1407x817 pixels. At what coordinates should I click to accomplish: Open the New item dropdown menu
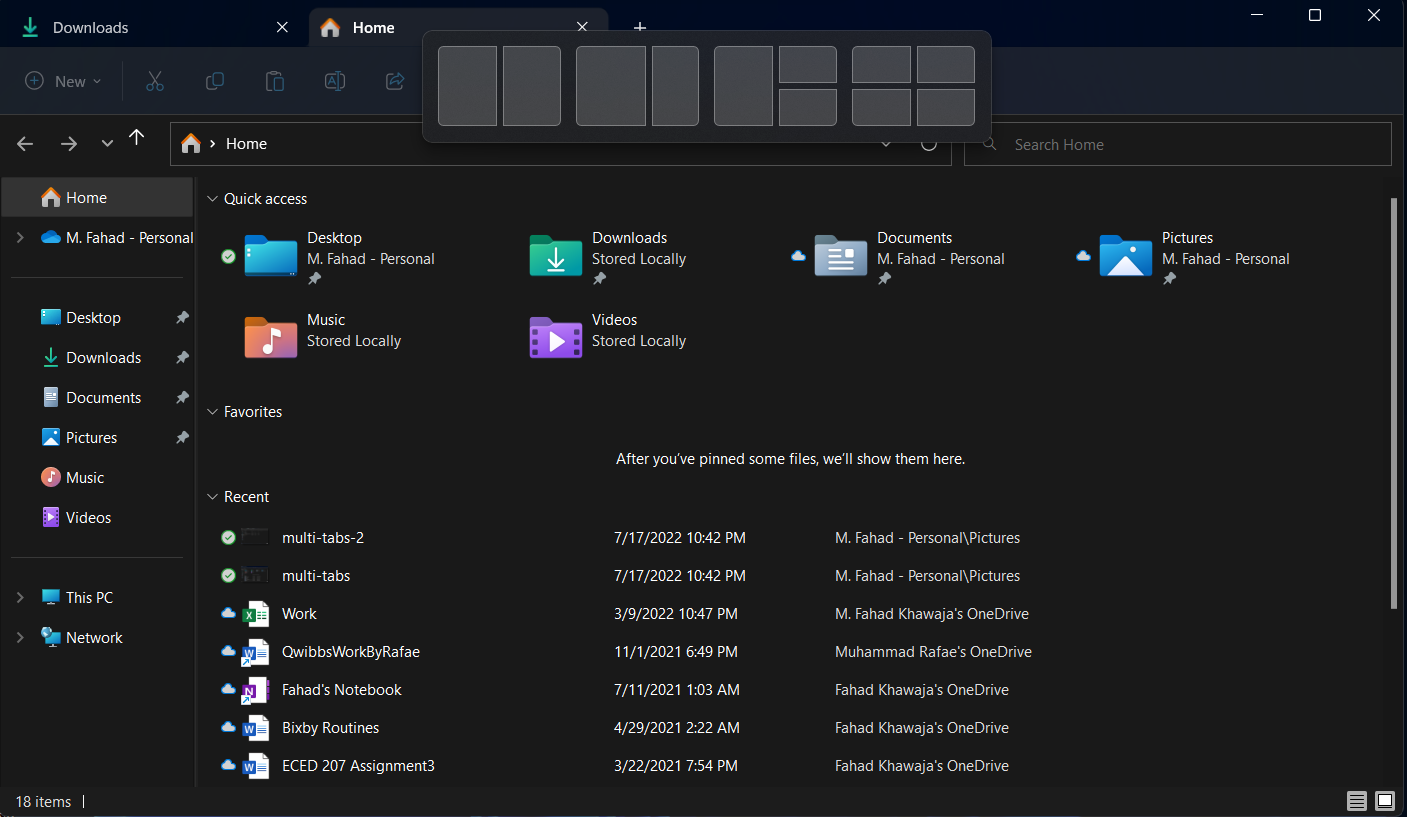(x=62, y=81)
